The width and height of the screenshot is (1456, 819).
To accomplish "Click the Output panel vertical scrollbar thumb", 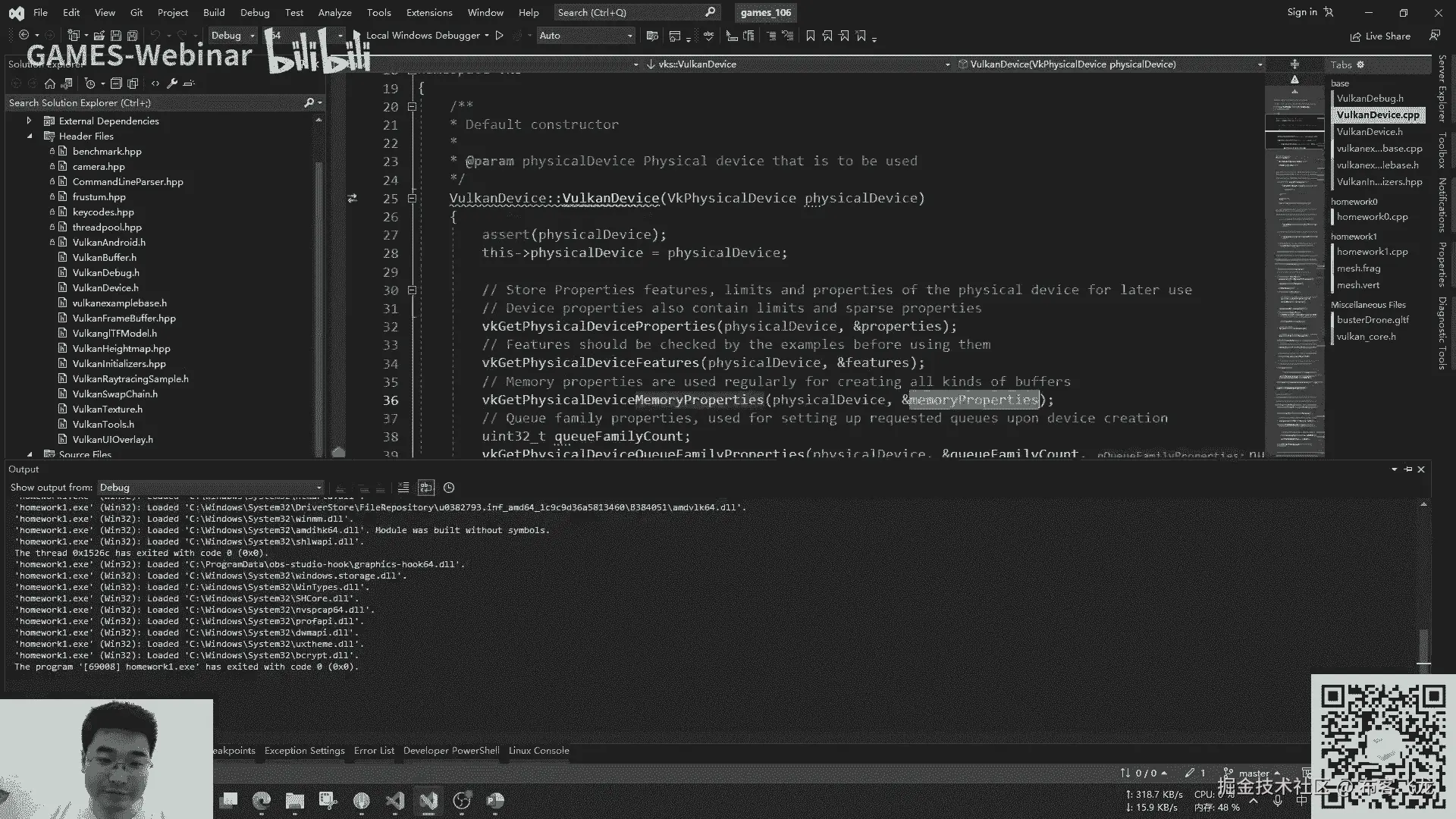I will tap(1423, 645).
